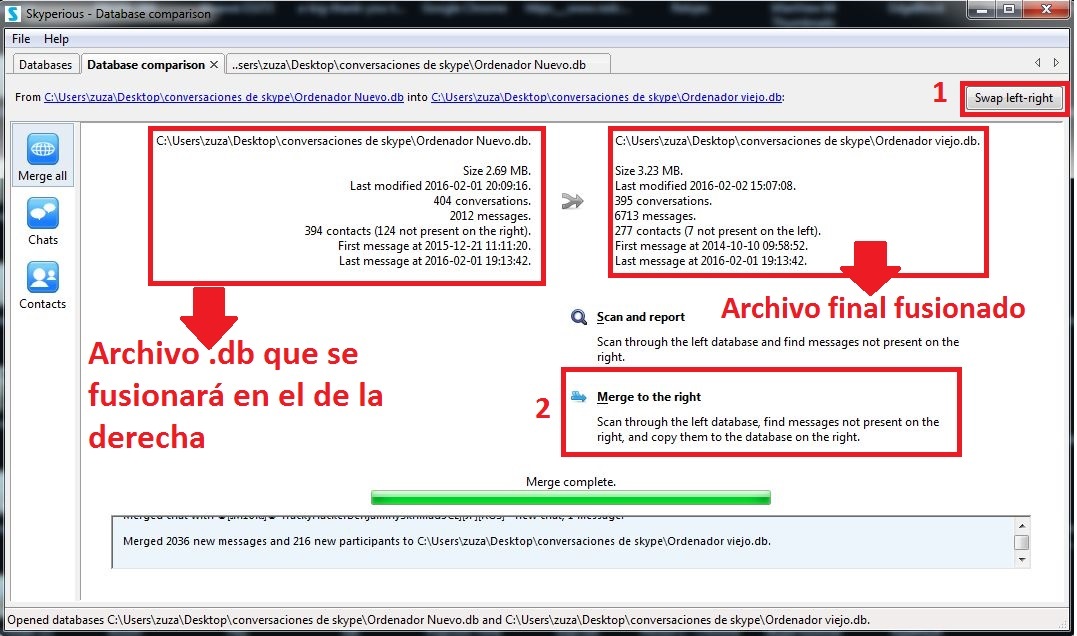
Task: Click the 'Opened databases' status bar text
Action: [x=438, y=620]
